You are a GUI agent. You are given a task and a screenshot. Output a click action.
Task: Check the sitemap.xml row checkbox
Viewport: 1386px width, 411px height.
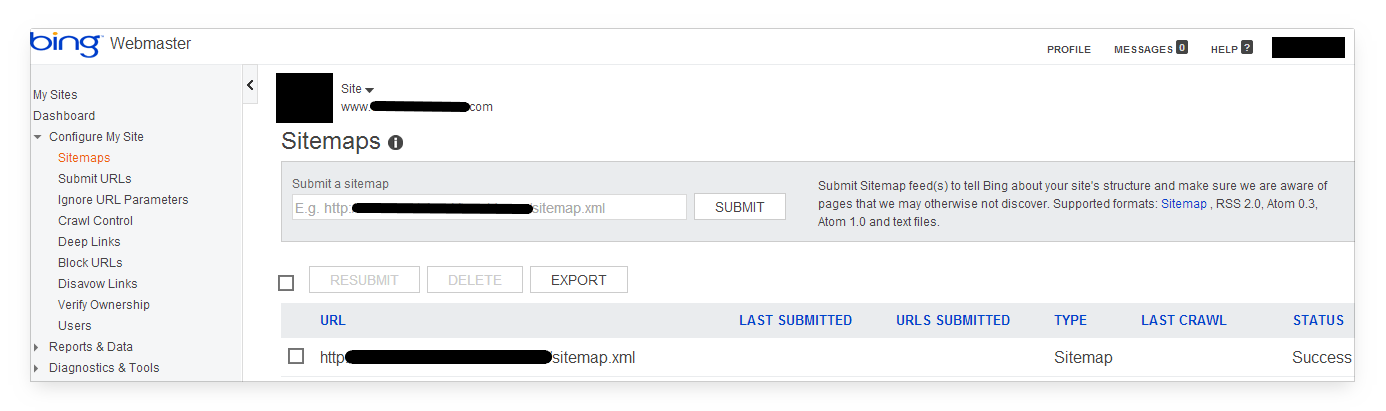point(296,356)
